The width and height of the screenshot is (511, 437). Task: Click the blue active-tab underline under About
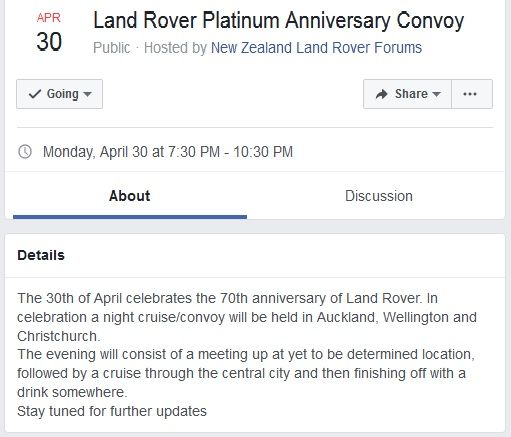pyautogui.click(x=130, y=217)
